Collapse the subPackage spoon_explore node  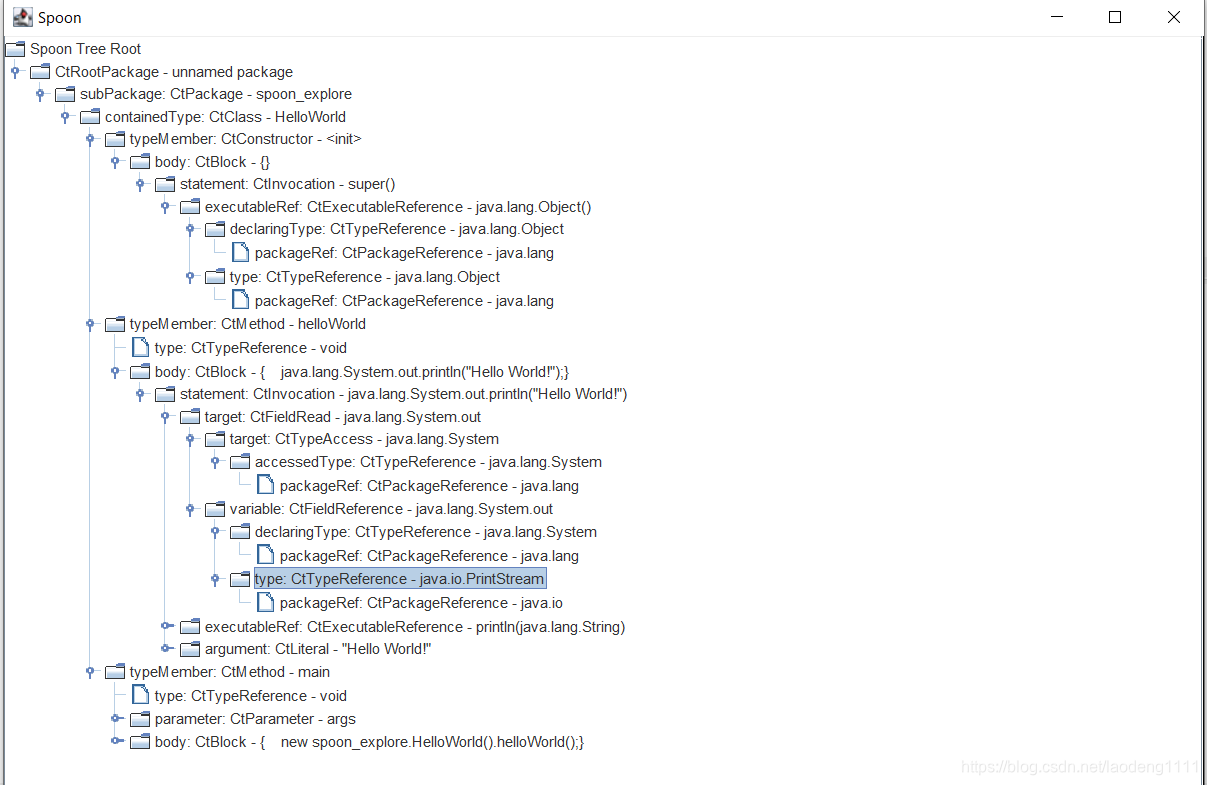coord(40,94)
